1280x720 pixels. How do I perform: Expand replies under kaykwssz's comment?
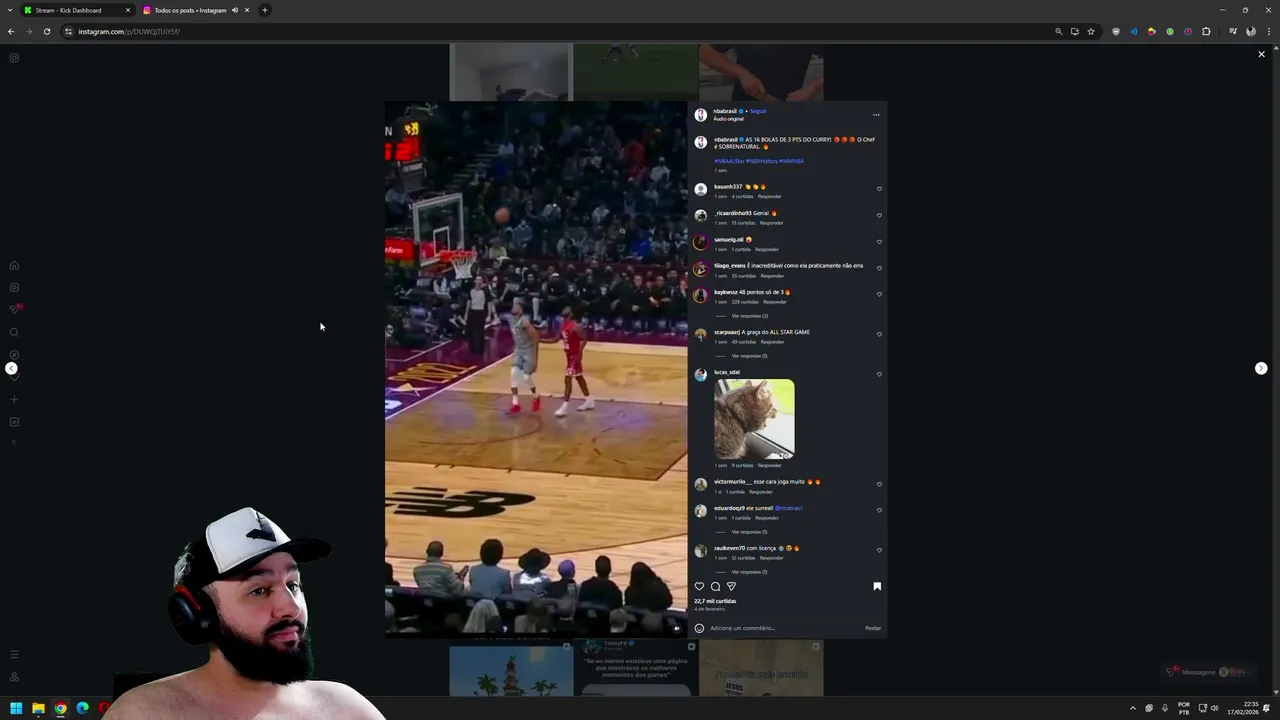749,316
